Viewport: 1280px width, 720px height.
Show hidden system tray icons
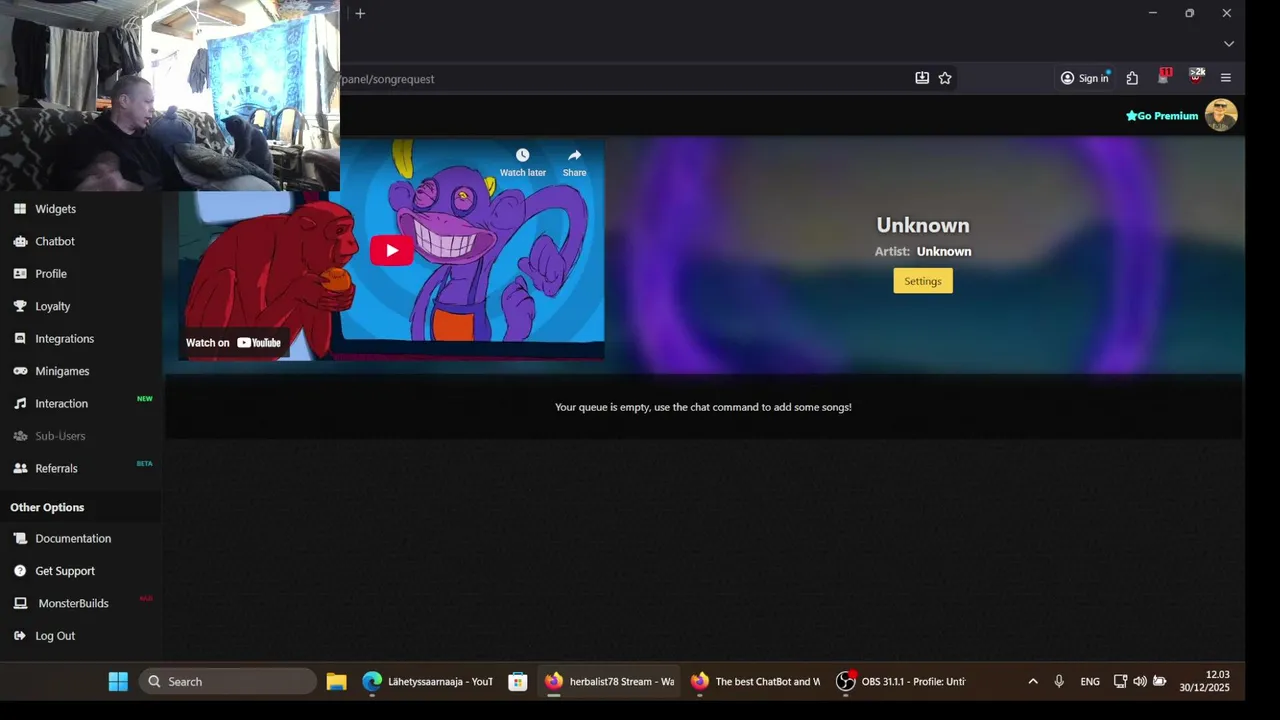coord(1033,682)
